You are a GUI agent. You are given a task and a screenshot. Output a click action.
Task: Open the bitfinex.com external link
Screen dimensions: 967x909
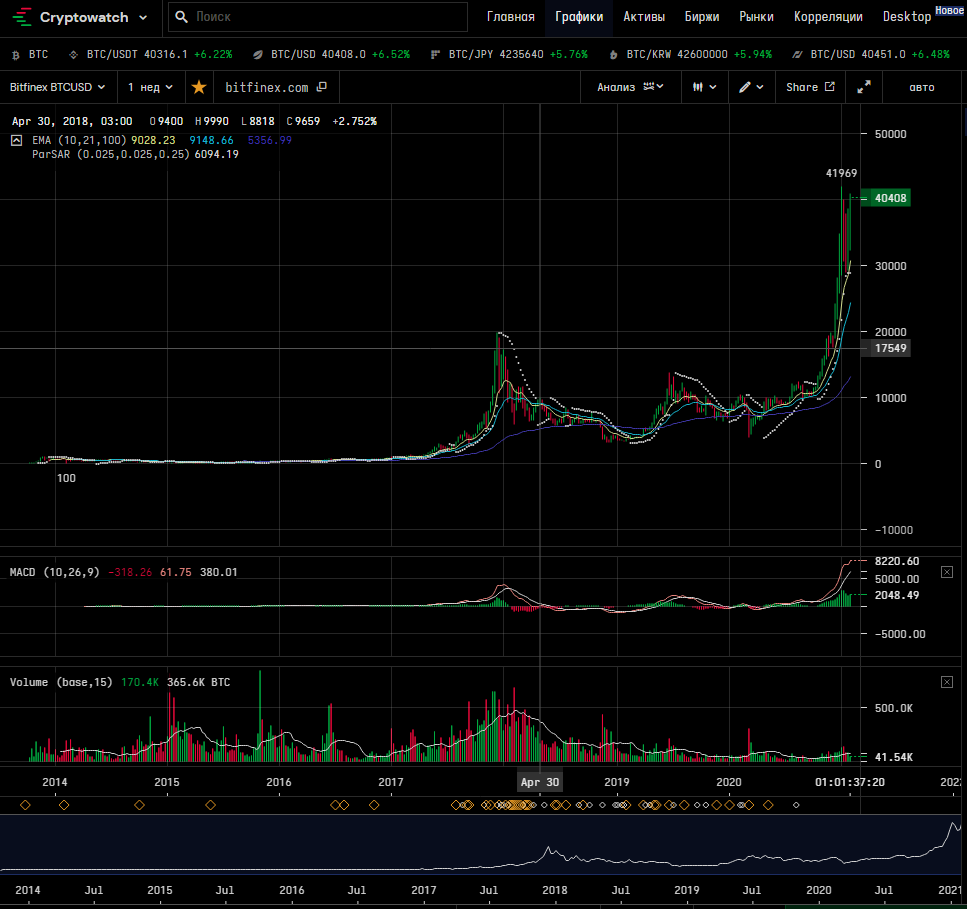[276, 87]
